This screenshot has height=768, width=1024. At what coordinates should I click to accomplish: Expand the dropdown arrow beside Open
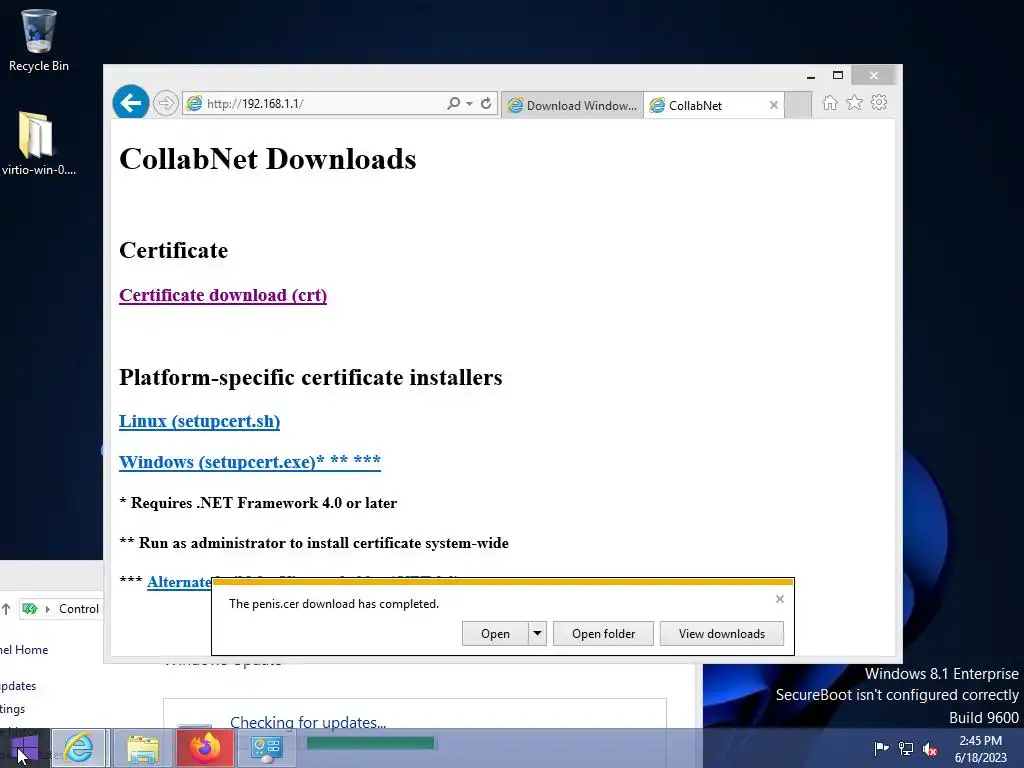(x=537, y=633)
